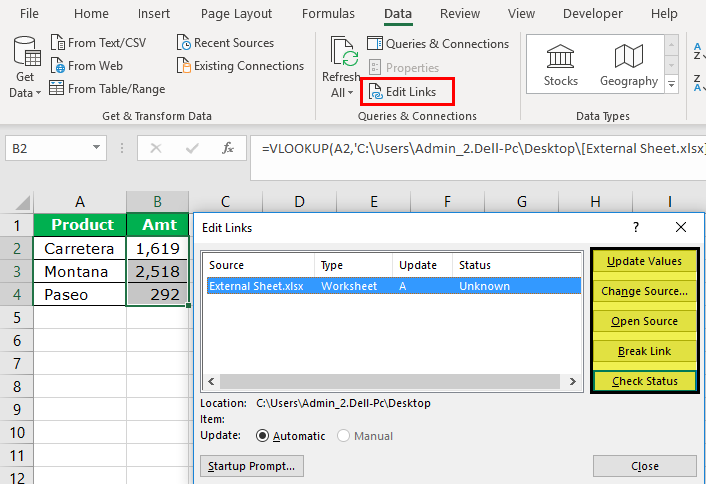Open the File tab
This screenshot has height=484, width=706.
click(29, 14)
